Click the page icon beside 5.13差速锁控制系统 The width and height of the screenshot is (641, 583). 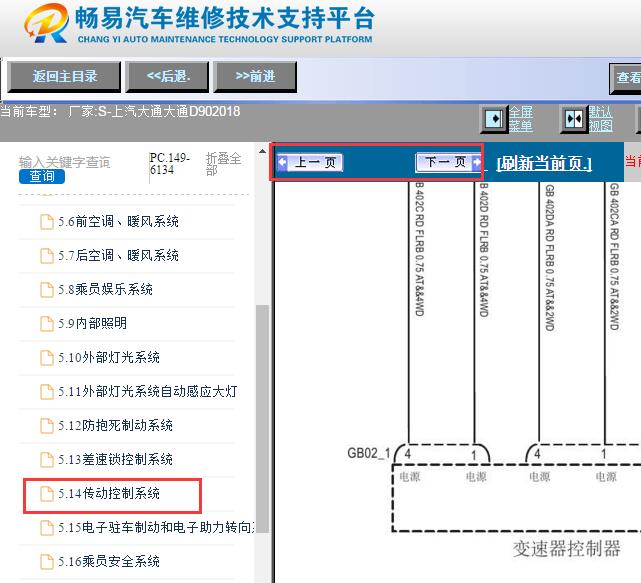(x=47, y=460)
